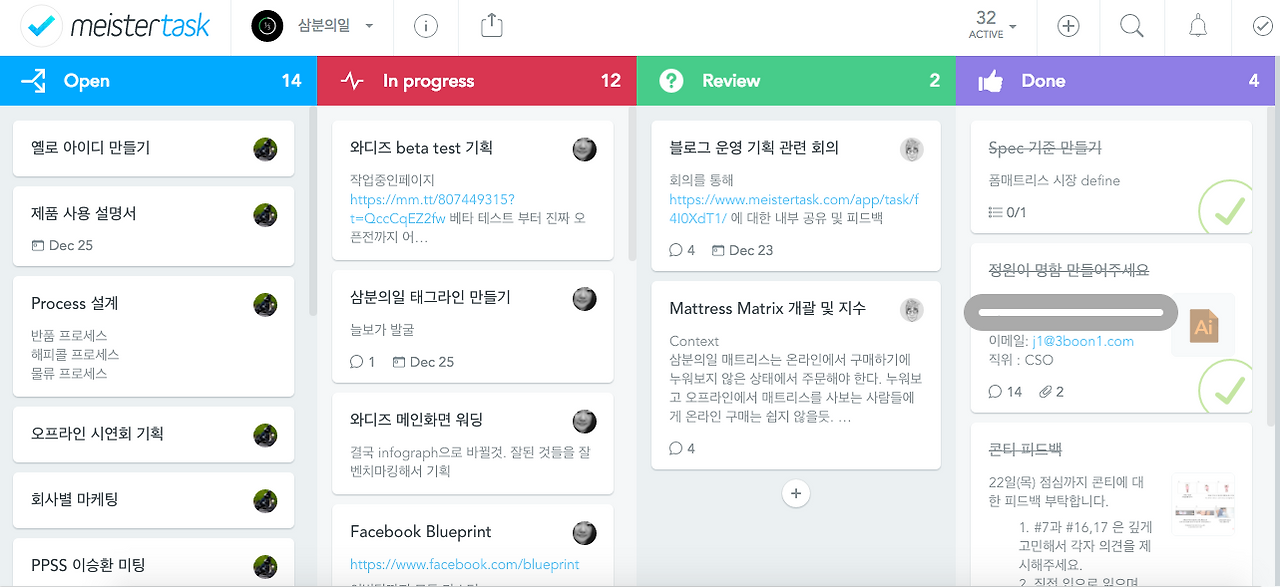Click the 4 comments on 블로그 운영 card
The width and height of the screenshot is (1280, 587).
[682, 250]
